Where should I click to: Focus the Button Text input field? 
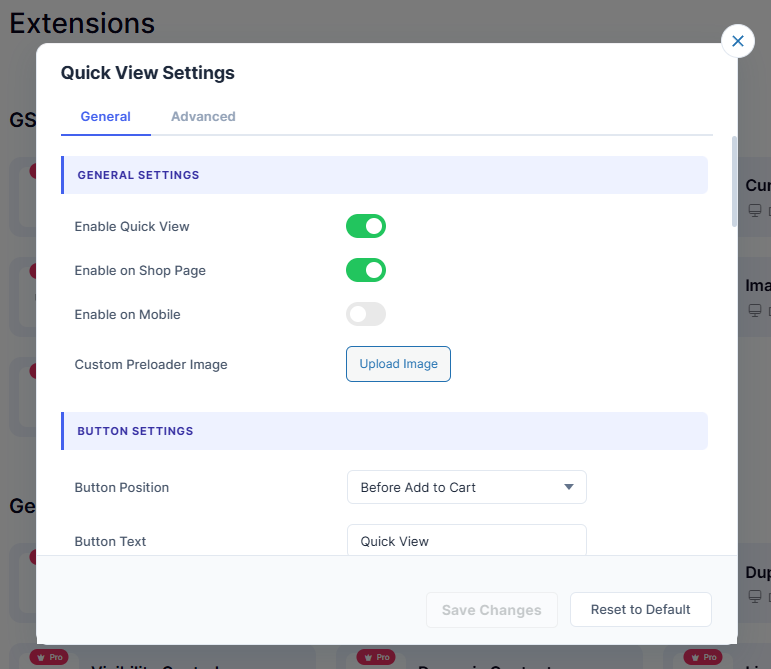466,541
